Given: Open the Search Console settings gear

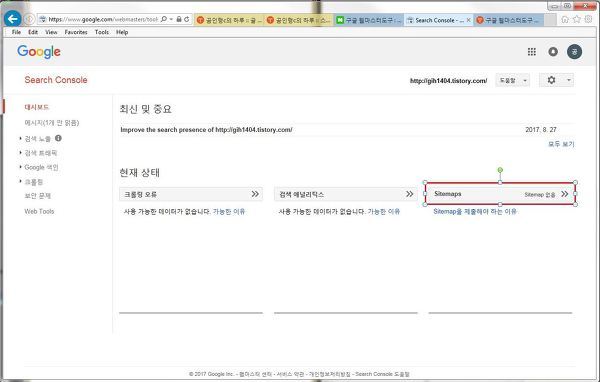Looking at the screenshot, I should click(551, 80).
